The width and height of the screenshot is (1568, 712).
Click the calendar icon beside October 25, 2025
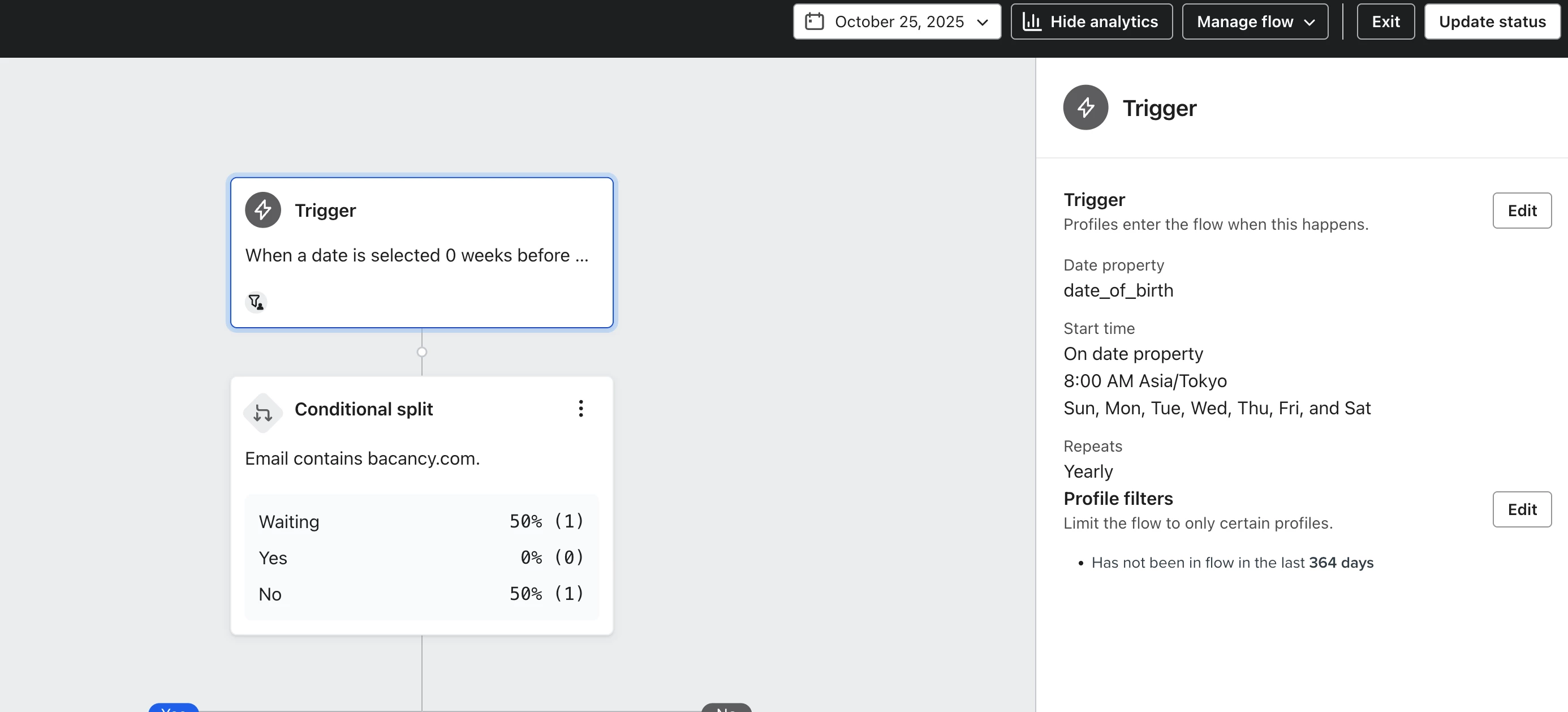[x=814, y=22]
